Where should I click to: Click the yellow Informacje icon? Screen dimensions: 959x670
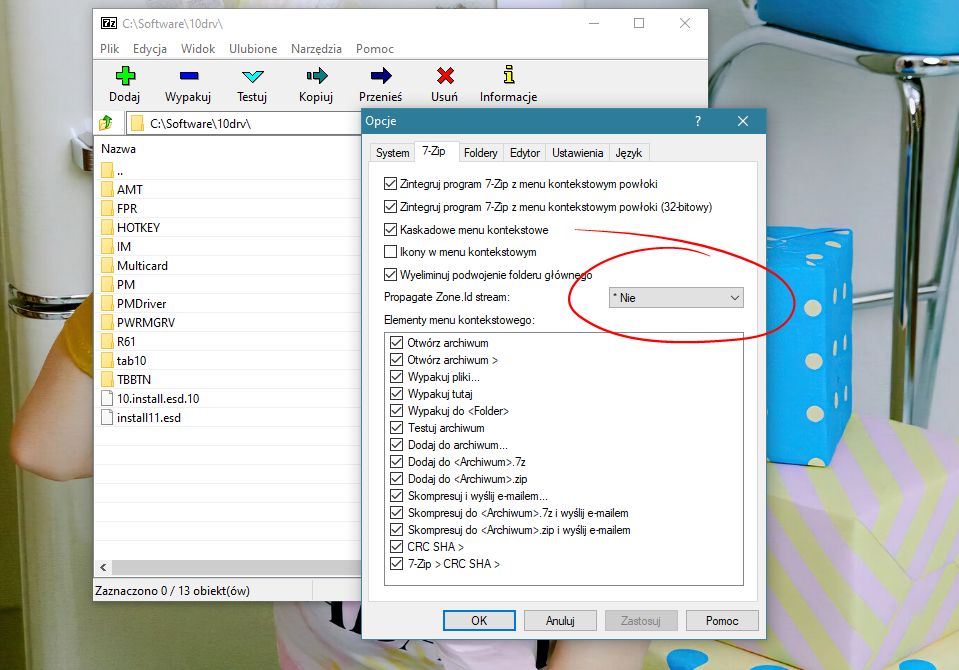point(508,75)
